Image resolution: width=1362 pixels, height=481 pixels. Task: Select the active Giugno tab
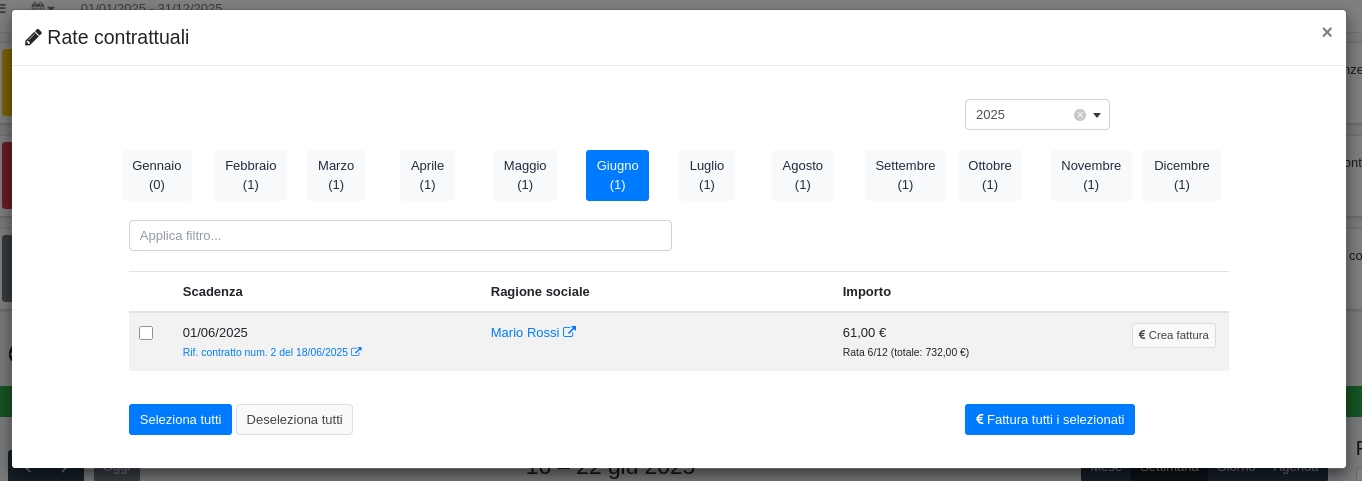click(x=617, y=175)
